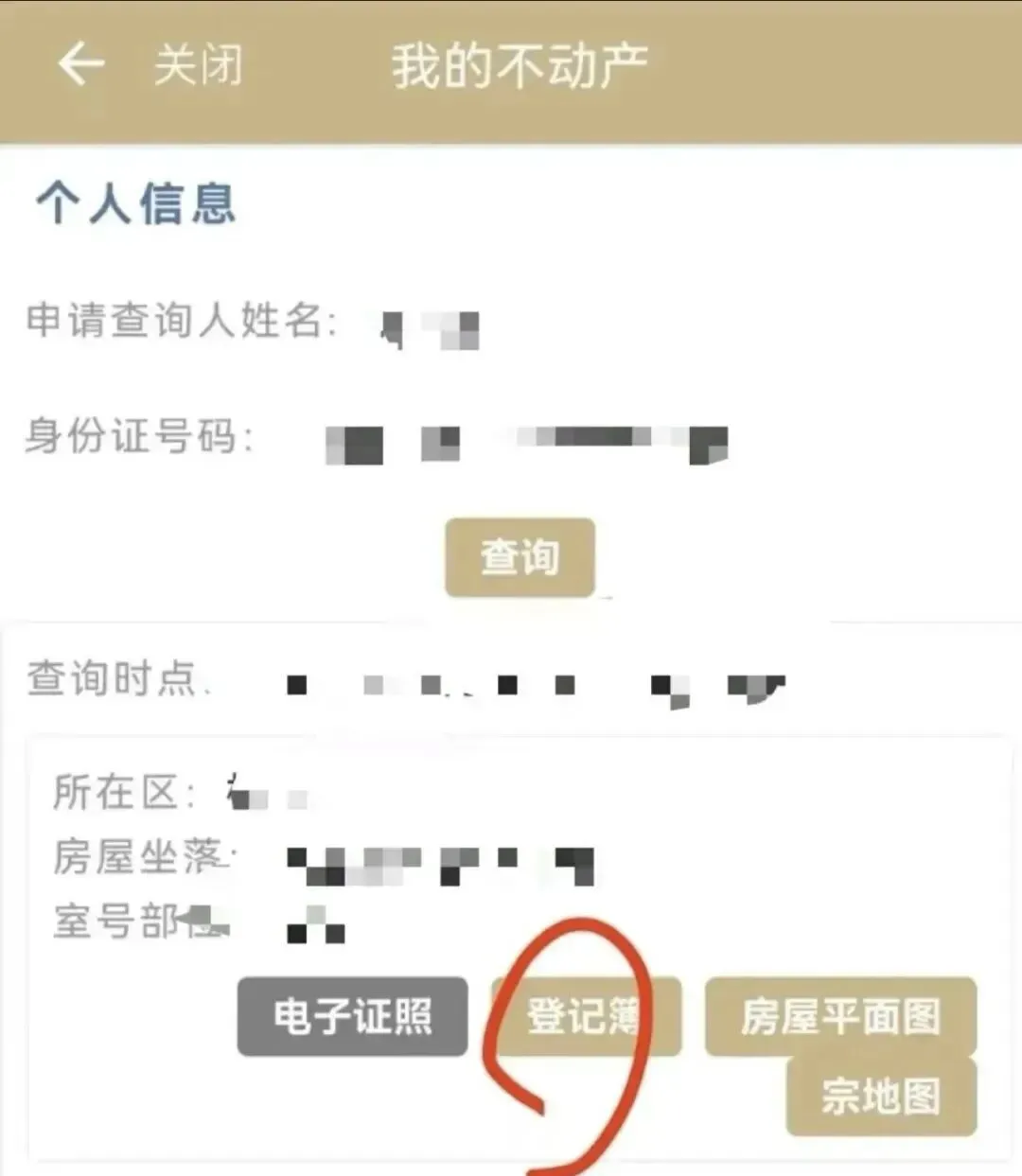Open the 登记簿 register
The image size is (1022, 1176).
[x=586, y=1017]
